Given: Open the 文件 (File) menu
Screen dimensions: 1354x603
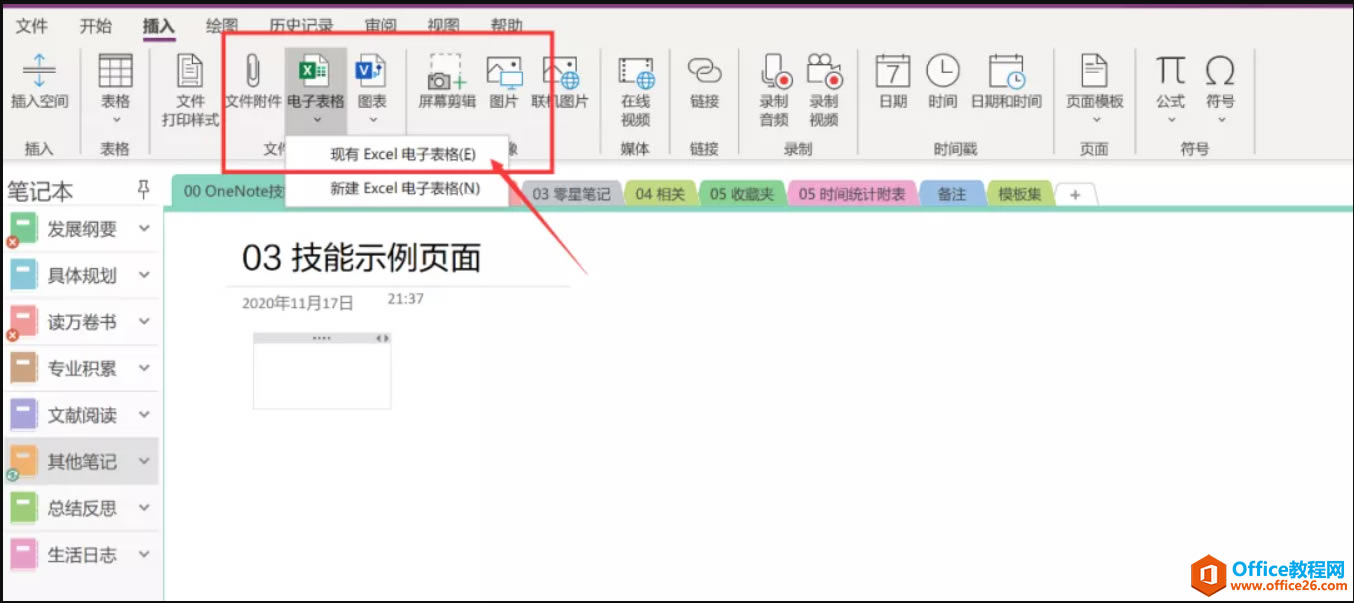Looking at the screenshot, I should pyautogui.click(x=32, y=26).
